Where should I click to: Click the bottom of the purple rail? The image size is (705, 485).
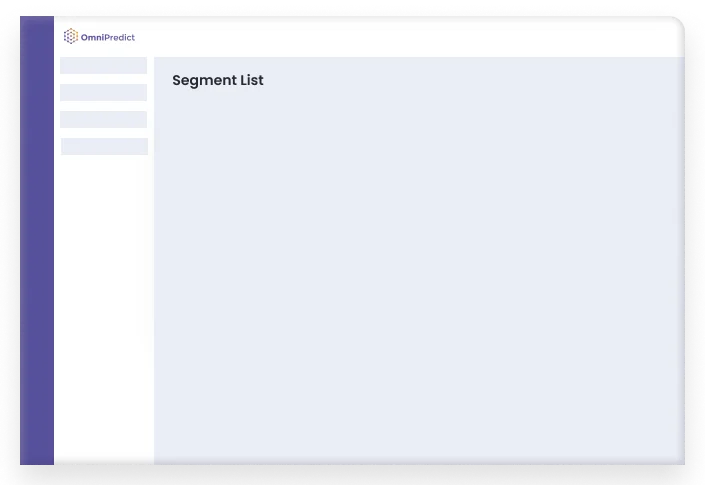click(x=37, y=454)
